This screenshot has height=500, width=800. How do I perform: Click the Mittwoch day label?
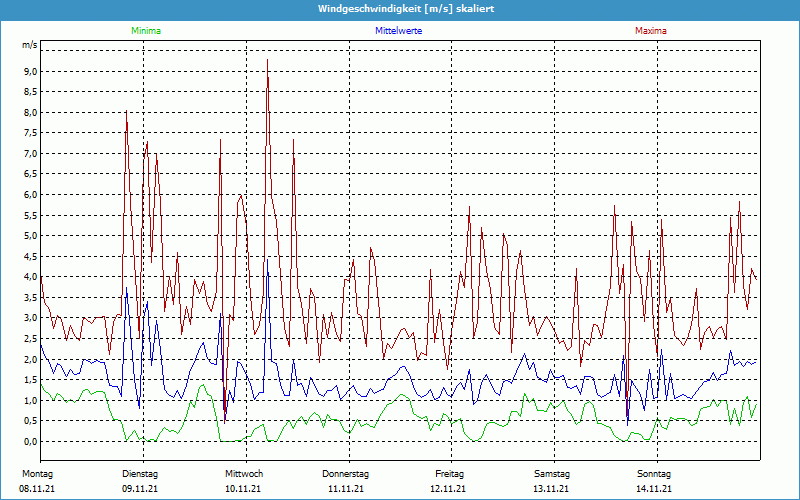244,474
